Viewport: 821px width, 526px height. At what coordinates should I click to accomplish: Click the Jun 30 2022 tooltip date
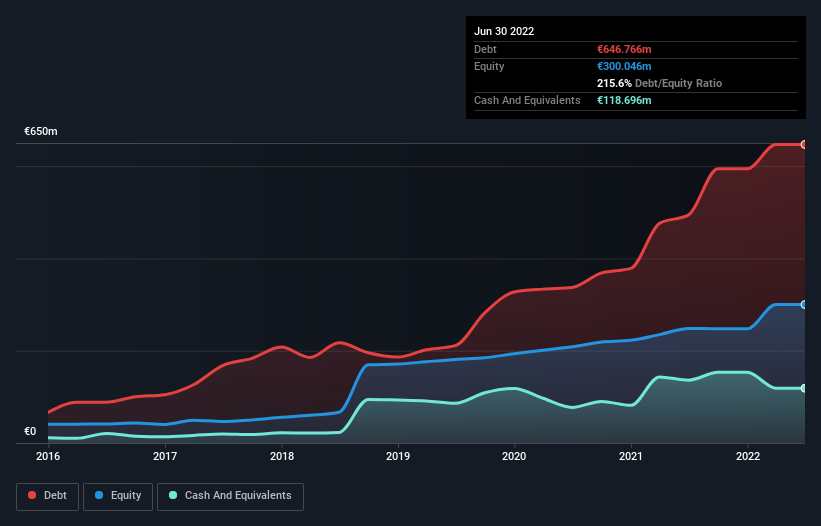coord(504,31)
